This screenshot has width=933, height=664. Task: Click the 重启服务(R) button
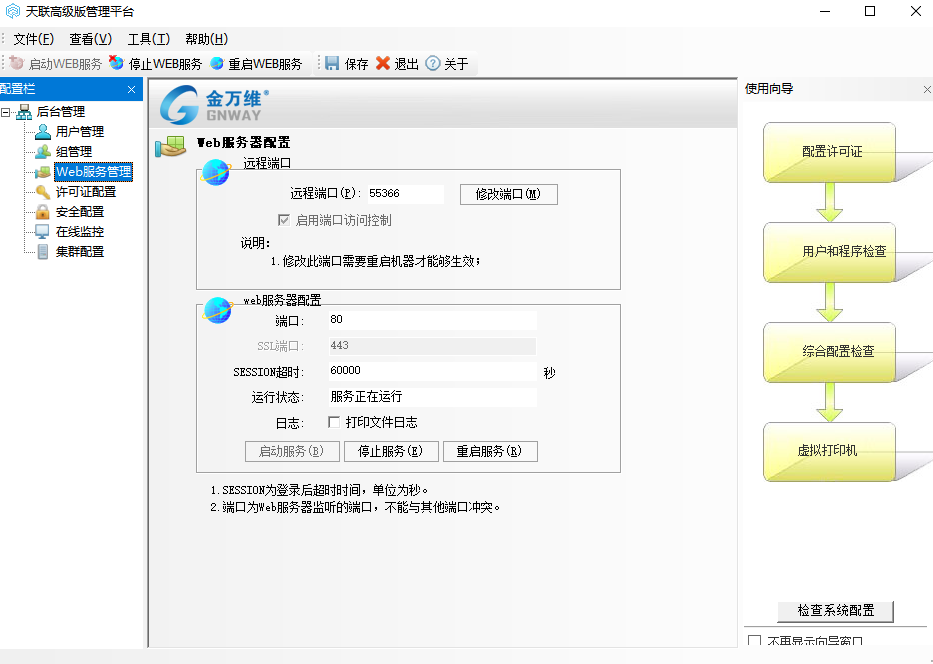(490, 451)
